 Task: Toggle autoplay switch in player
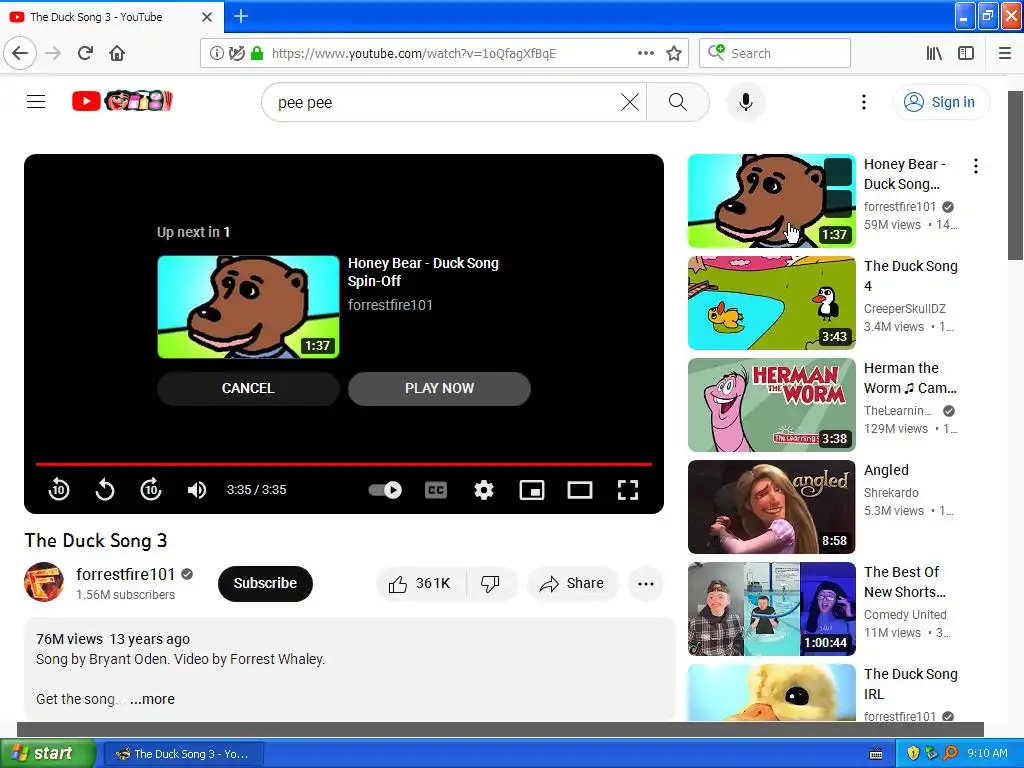(385, 490)
